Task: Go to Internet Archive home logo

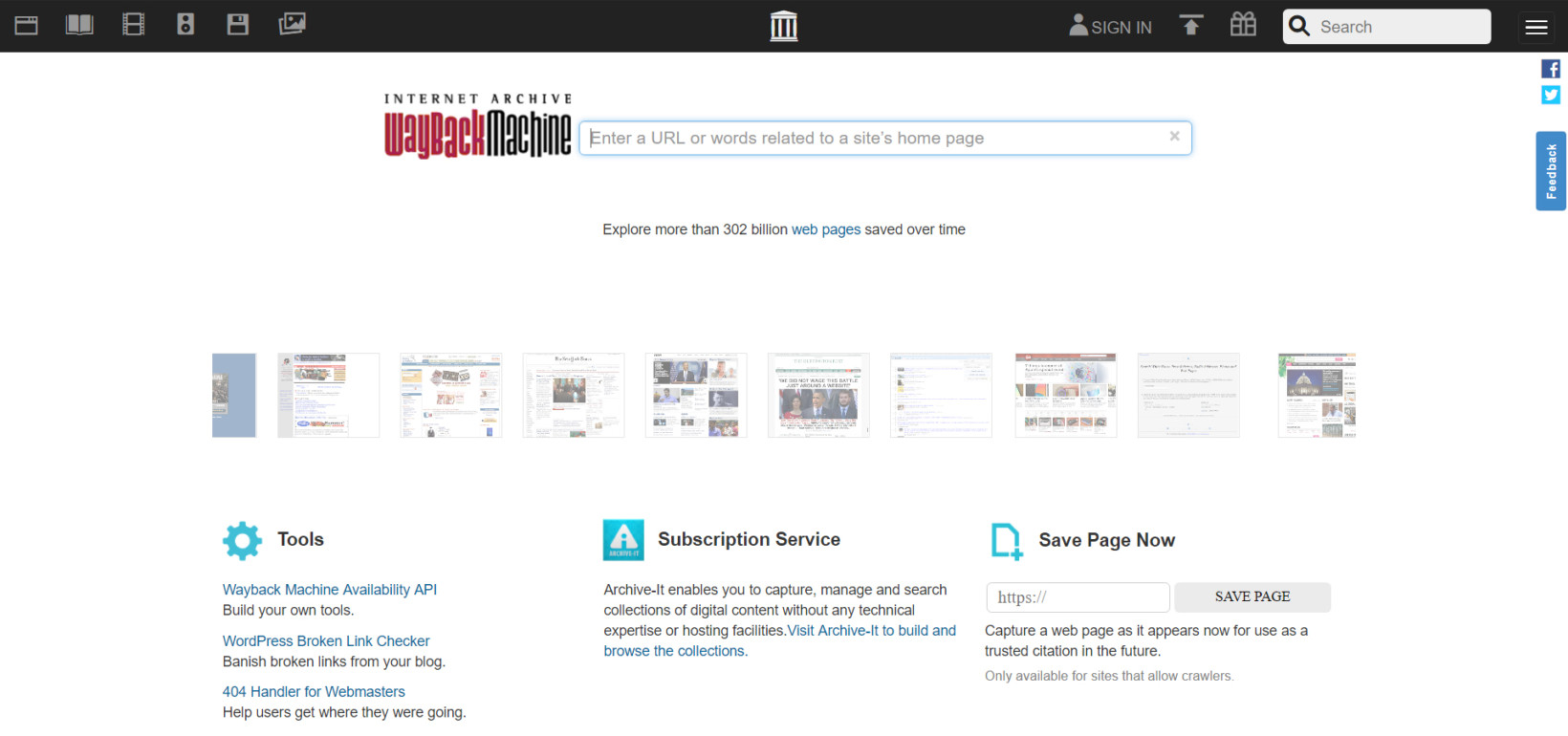Action: 784,26
